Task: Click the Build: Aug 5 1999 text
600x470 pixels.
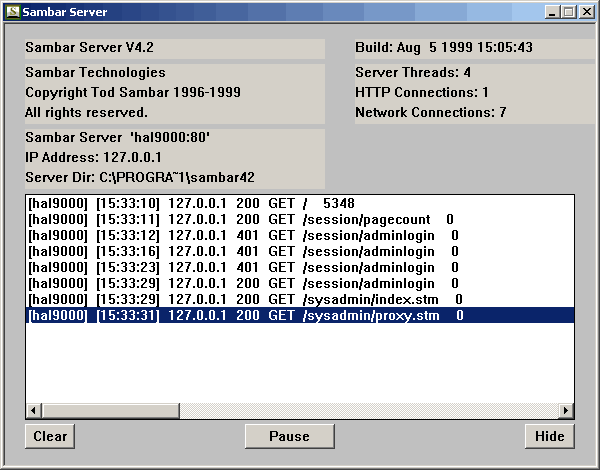Action: coord(444,47)
